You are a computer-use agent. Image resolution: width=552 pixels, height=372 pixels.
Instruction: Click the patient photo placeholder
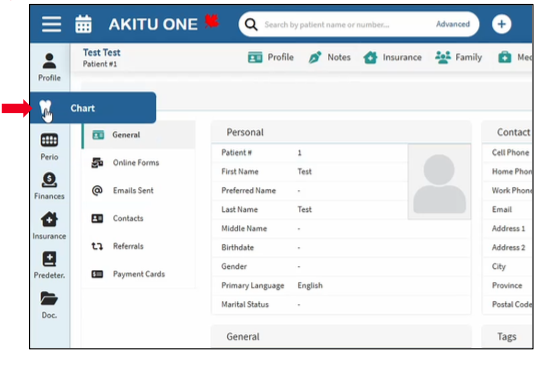pos(439,182)
